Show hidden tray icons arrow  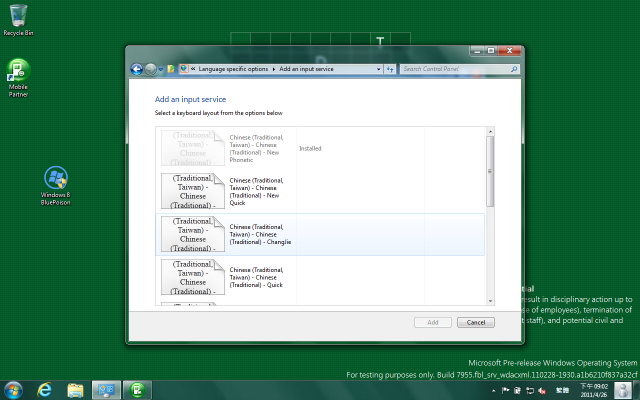tap(493, 391)
